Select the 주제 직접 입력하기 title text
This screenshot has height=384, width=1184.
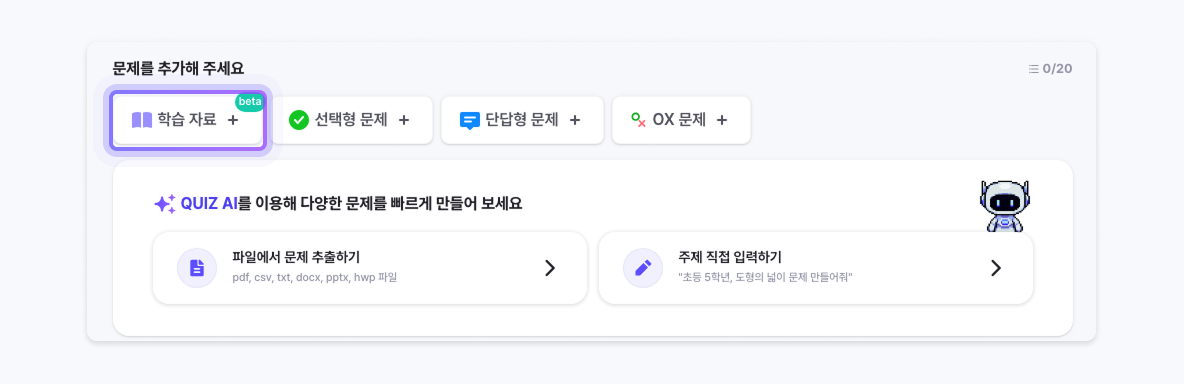[x=729, y=257]
